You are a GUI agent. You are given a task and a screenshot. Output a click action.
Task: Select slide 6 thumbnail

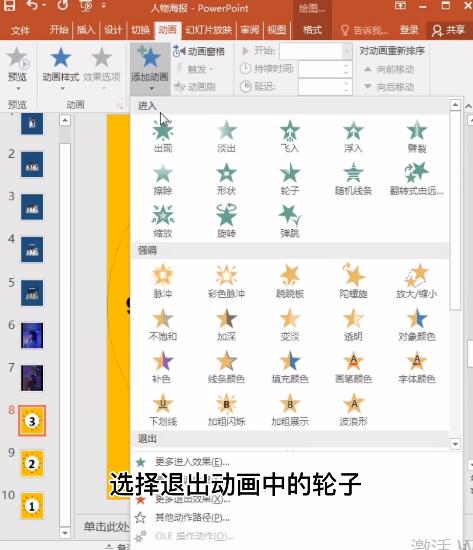point(32,335)
